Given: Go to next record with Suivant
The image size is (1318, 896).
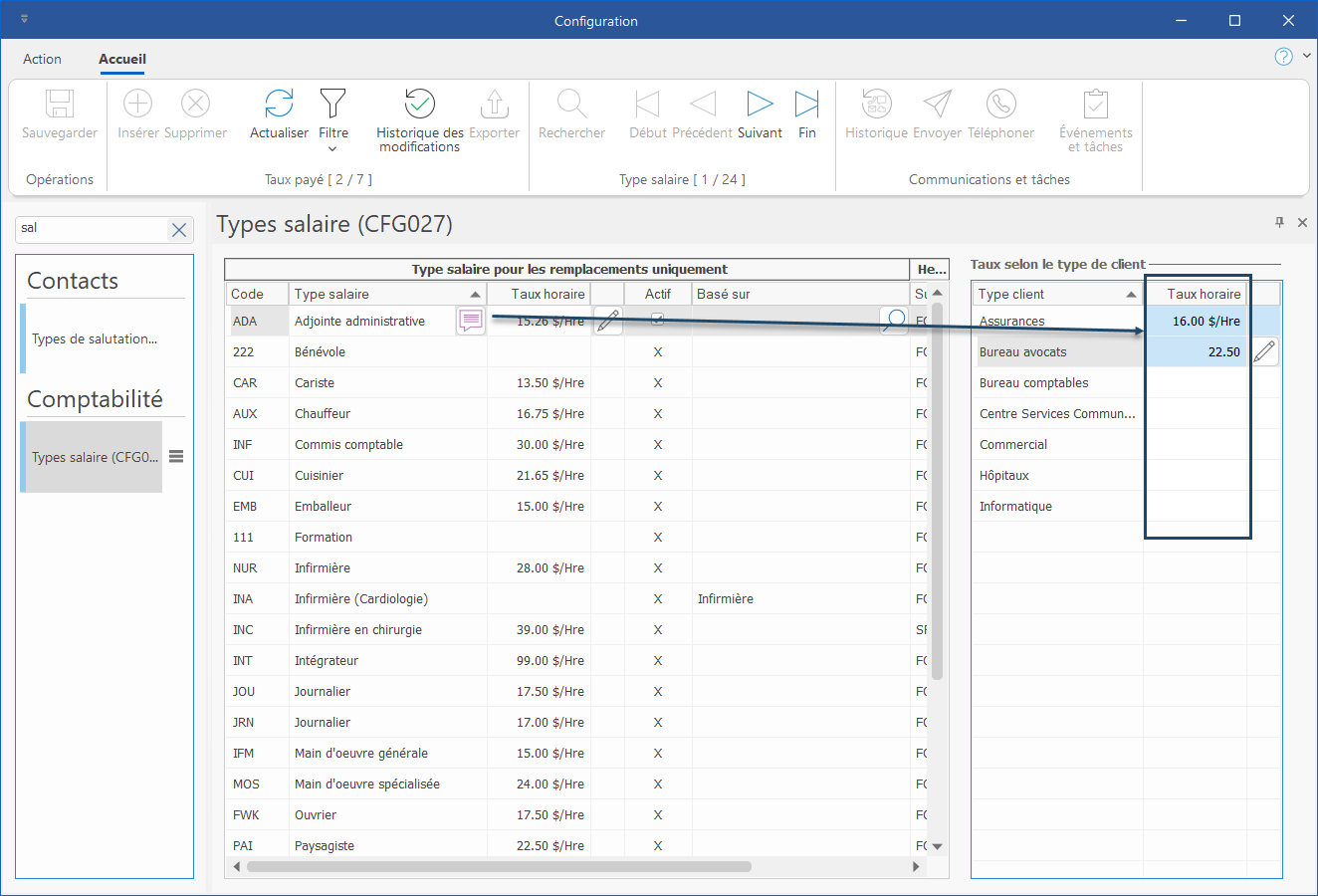Looking at the screenshot, I should click(x=760, y=104).
